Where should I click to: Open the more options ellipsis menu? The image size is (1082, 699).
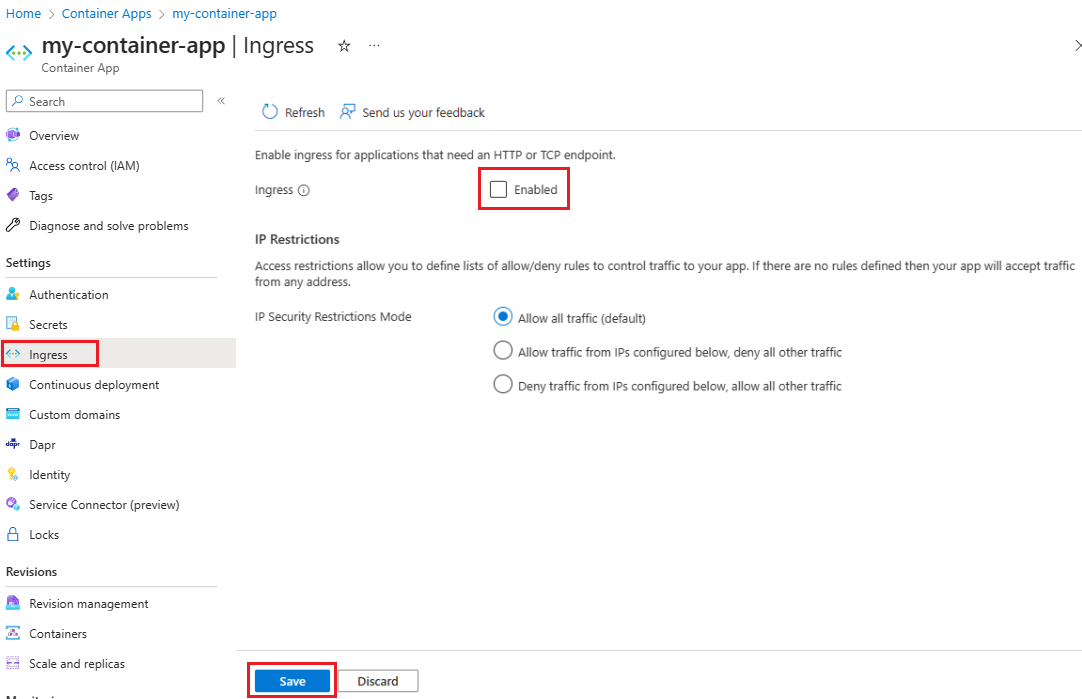(x=374, y=46)
